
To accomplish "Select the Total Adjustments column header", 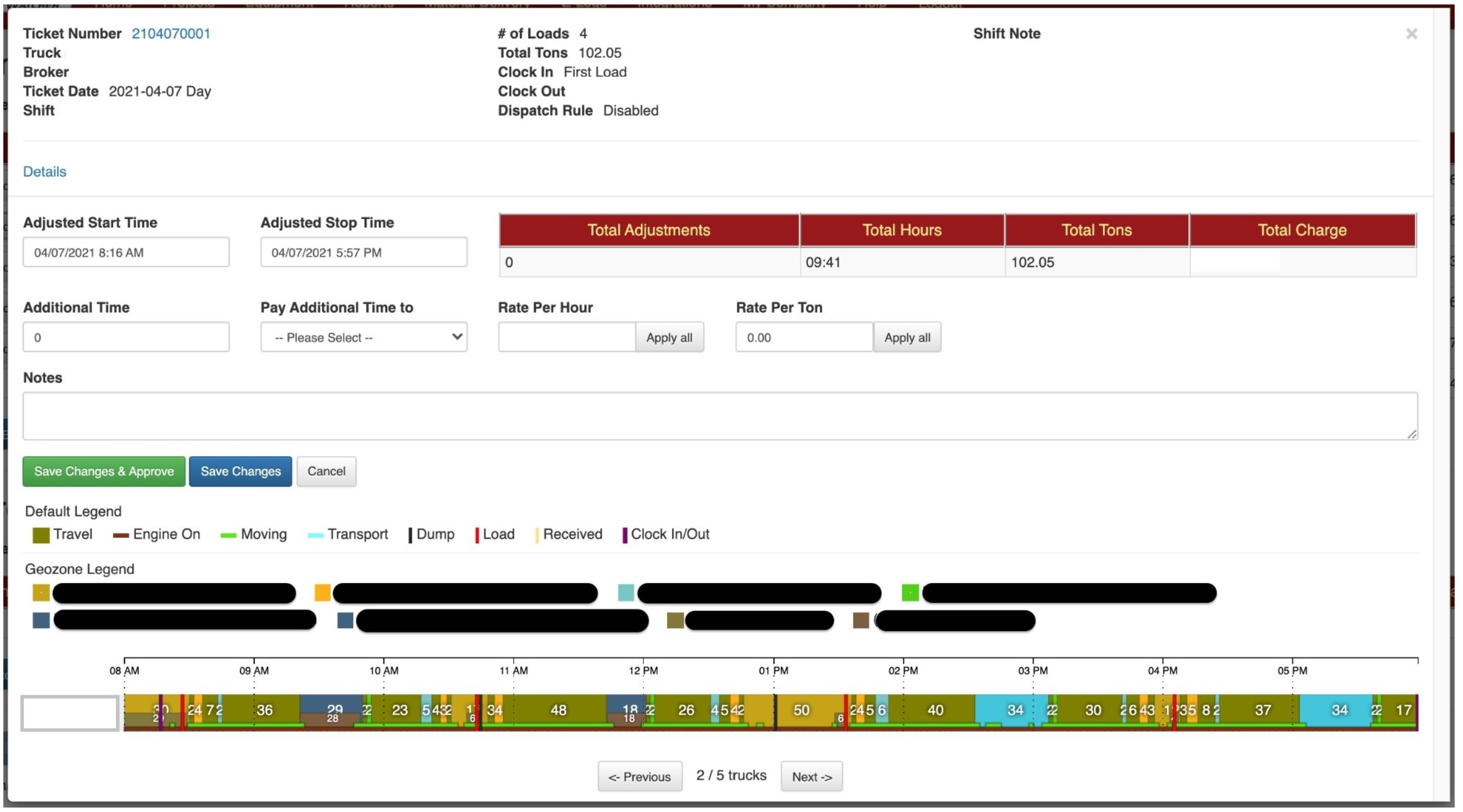I will [x=649, y=230].
